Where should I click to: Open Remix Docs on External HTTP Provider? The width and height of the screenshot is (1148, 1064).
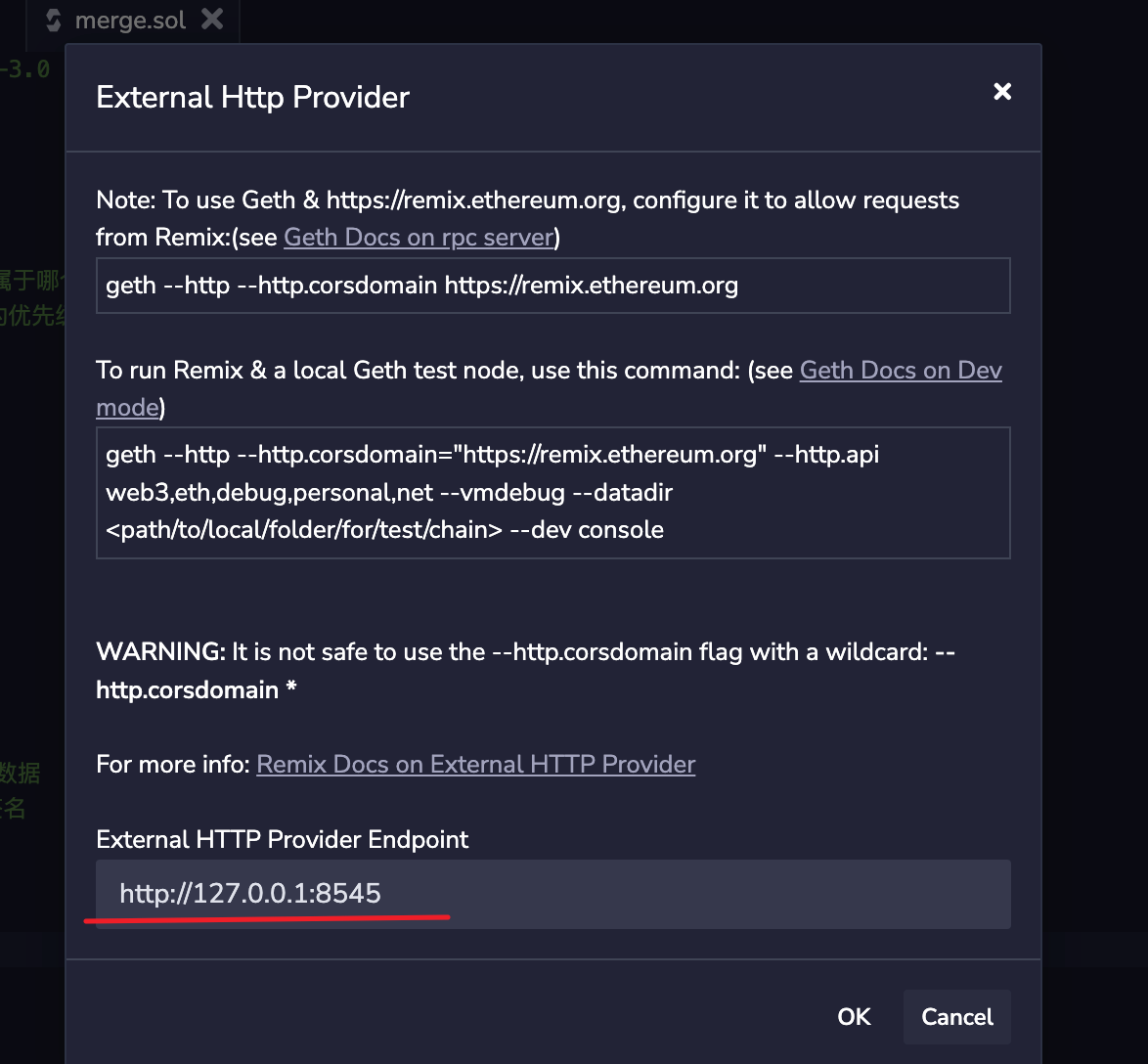[475, 764]
